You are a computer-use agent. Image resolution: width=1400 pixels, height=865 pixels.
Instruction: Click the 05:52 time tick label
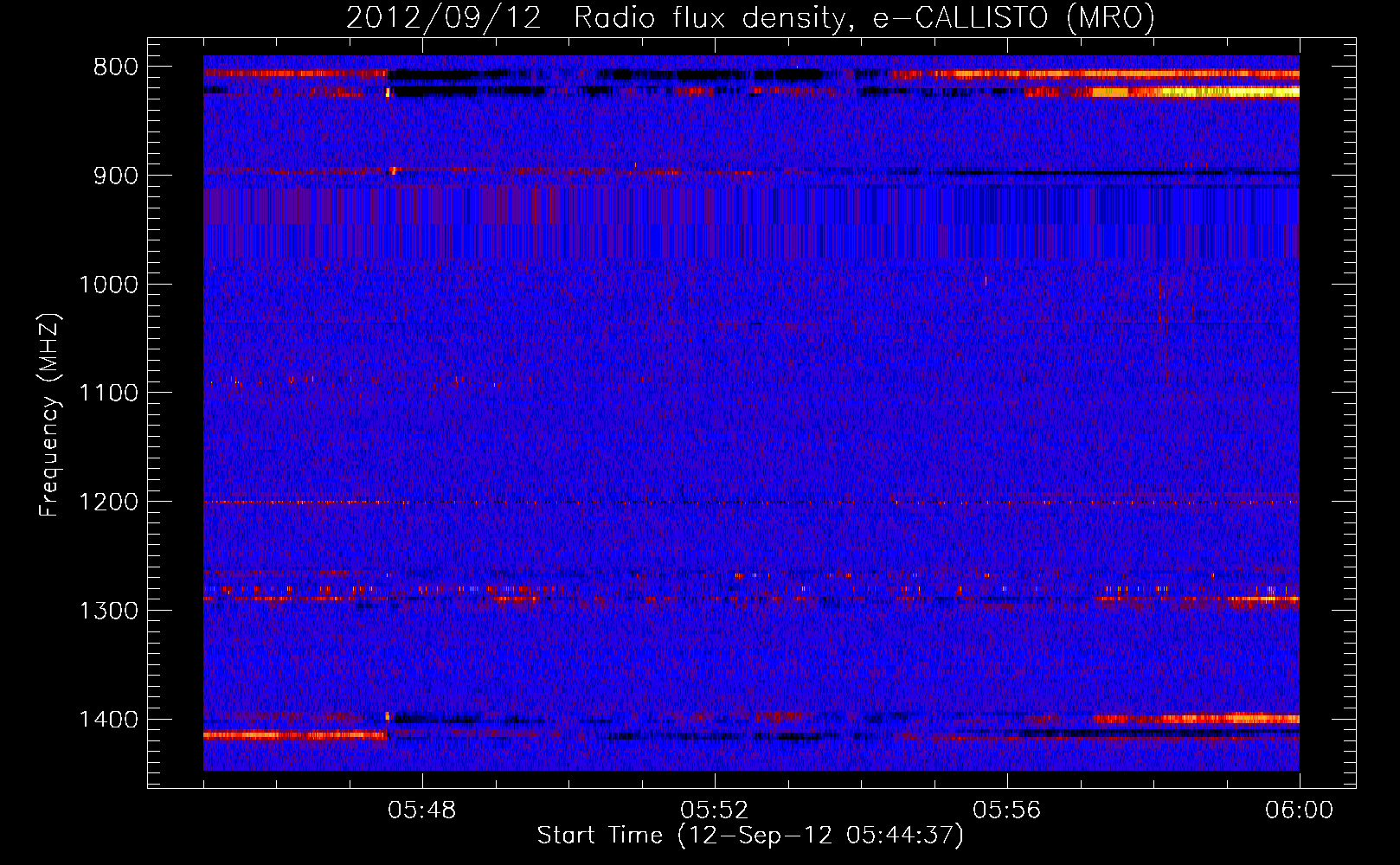click(x=715, y=811)
